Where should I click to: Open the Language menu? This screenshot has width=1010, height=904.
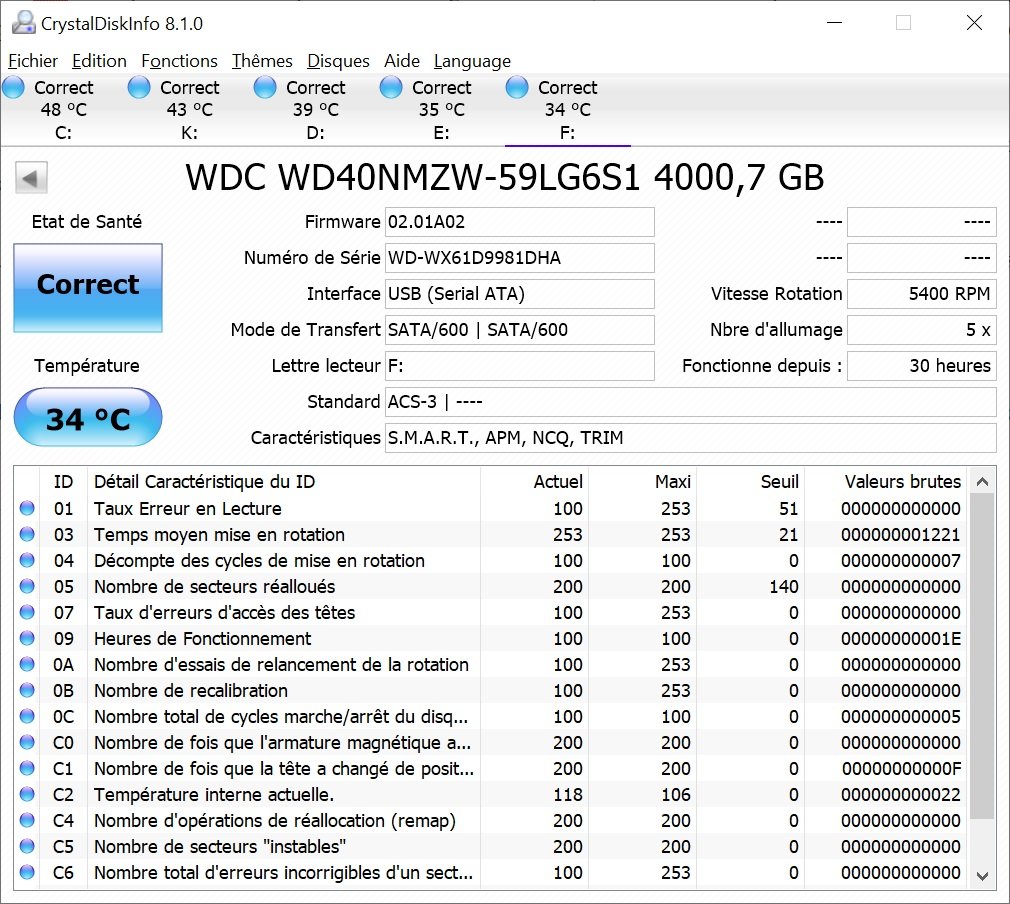pos(472,61)
